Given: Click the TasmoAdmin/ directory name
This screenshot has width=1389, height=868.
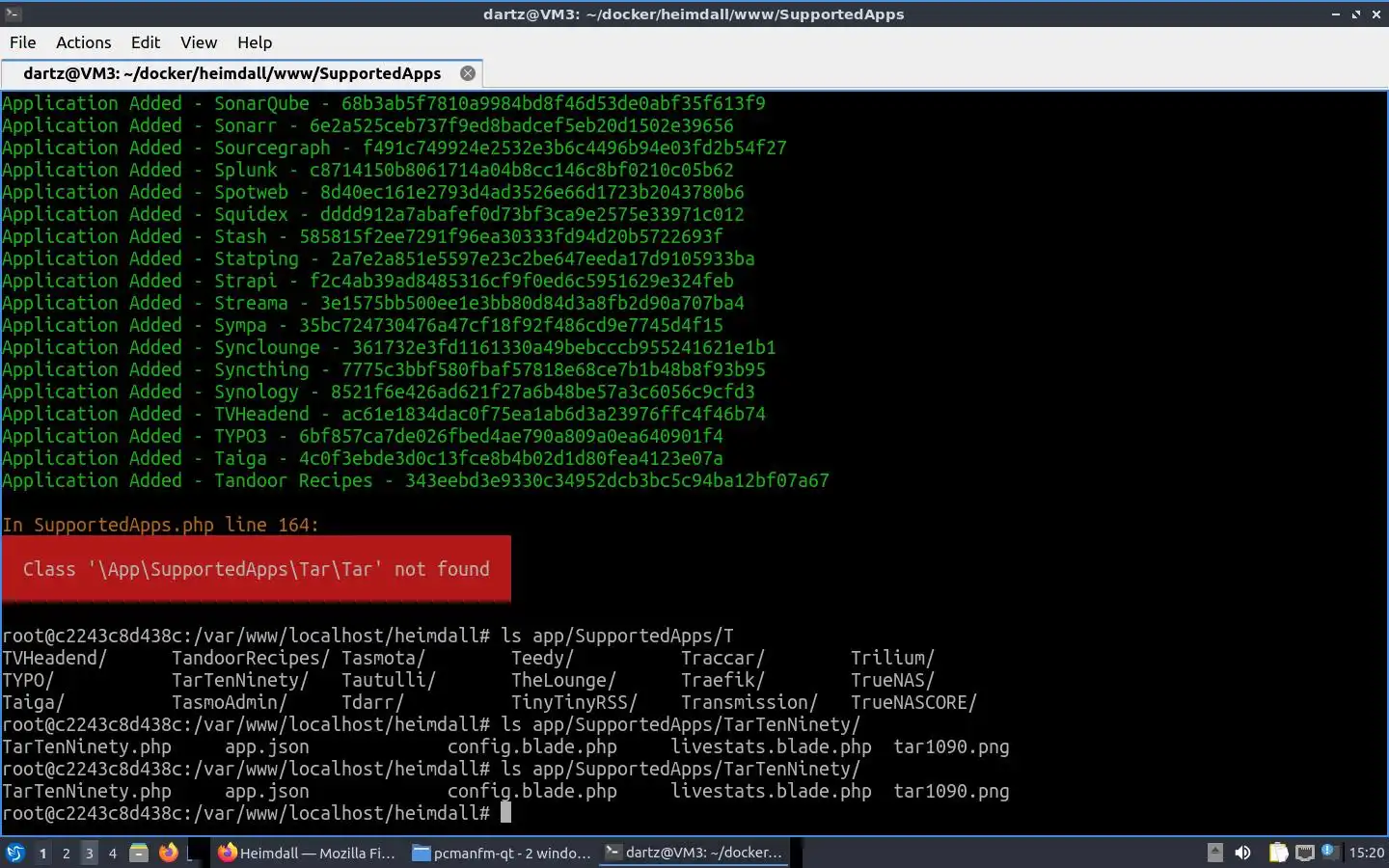Looking at the screenshot, I should (x=230, y=702).
